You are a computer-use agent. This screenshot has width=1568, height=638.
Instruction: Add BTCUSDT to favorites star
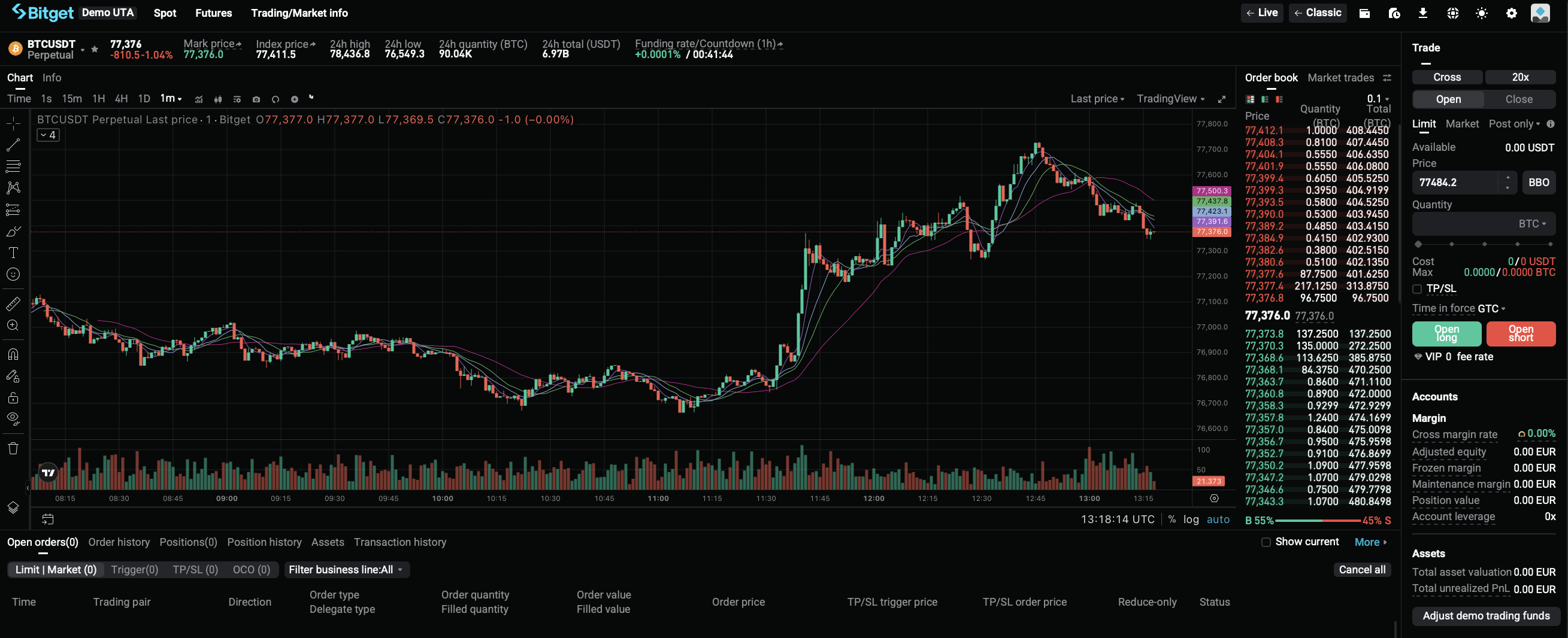click(x=95, y=48)
